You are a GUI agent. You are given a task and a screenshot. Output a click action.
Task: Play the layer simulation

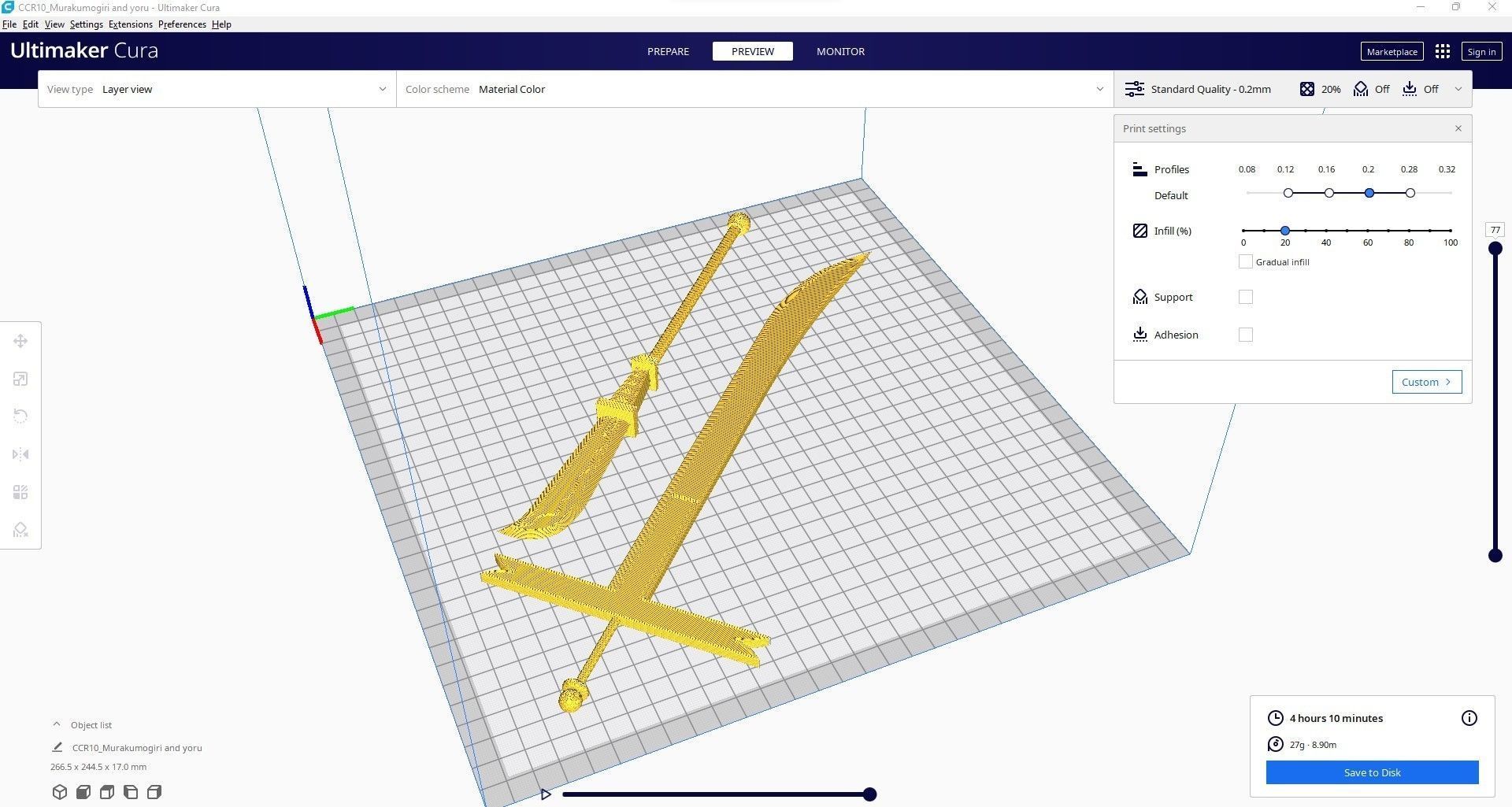[546, 794]
